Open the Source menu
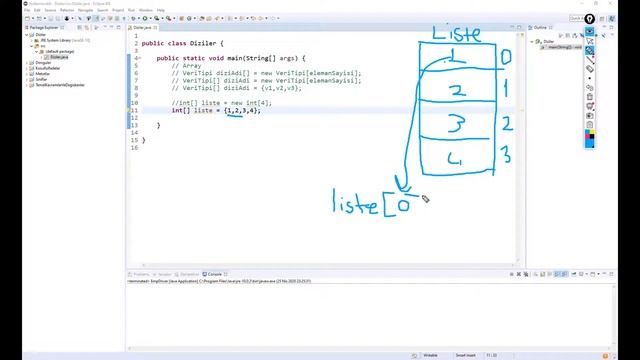The width and height of the screenshot is (640, 360). point(50,10)
